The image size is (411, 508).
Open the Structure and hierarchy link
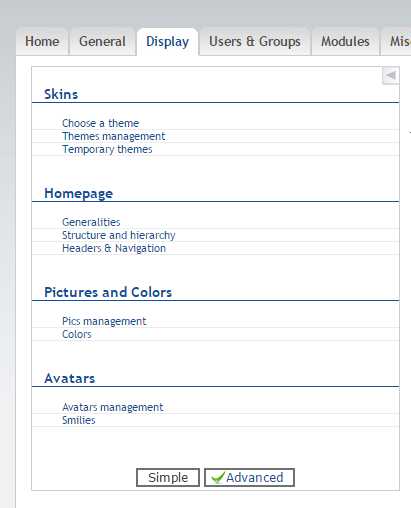pos(119,235)
